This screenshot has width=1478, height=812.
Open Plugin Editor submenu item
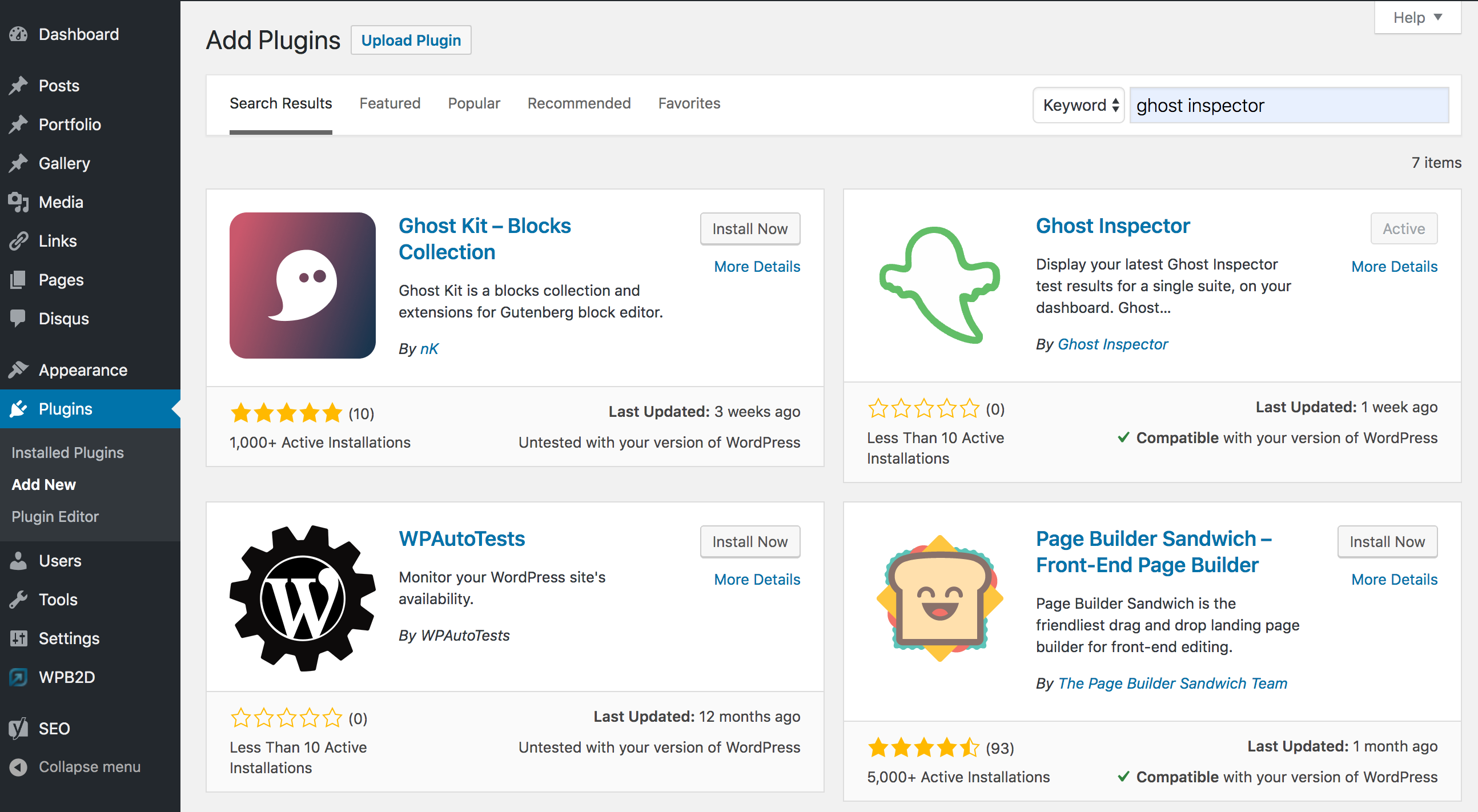pyautogui.click(x=55, y=517)
